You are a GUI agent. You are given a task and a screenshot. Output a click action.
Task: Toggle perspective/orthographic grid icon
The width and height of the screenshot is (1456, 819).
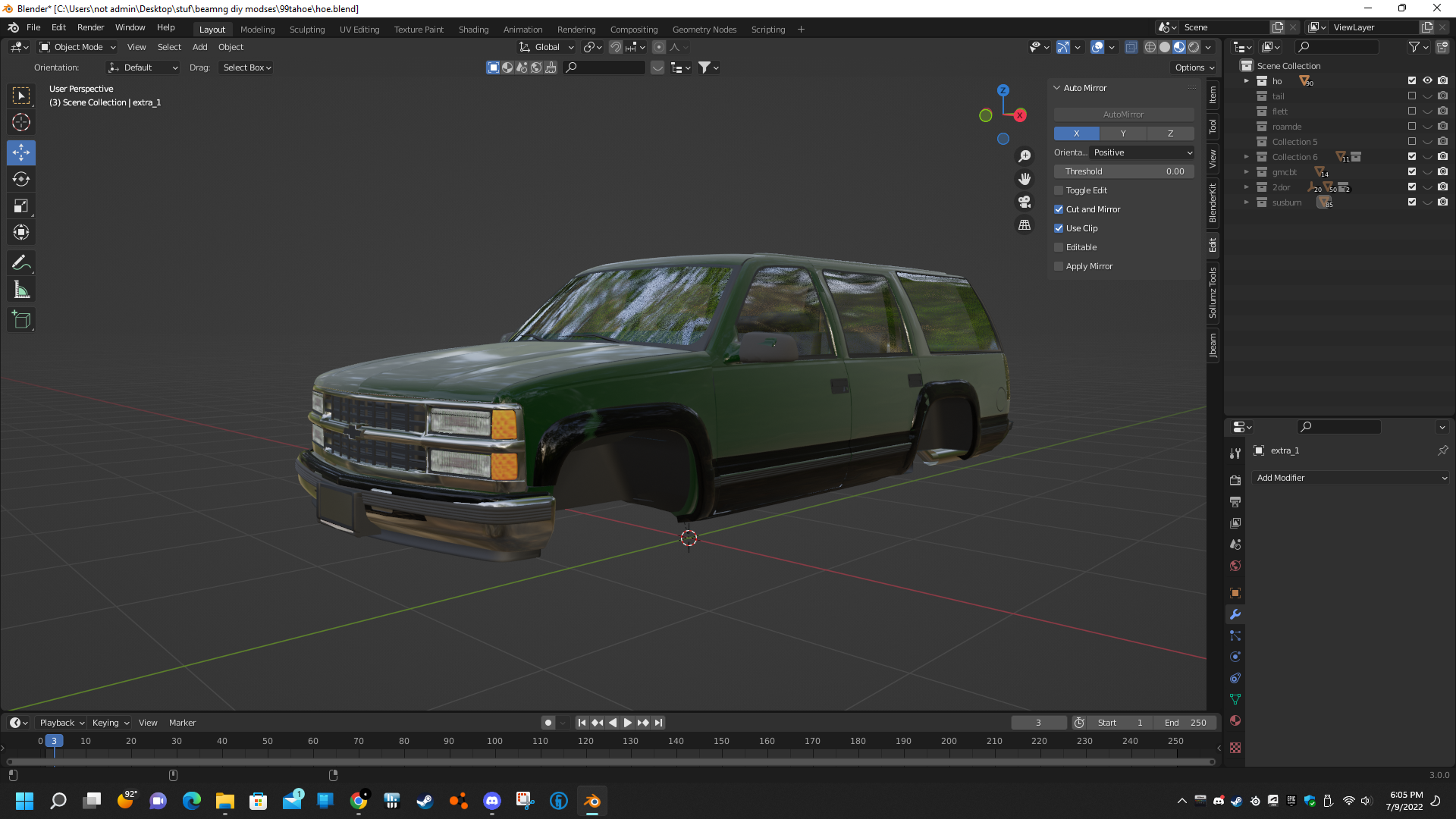click(1025, 225)
